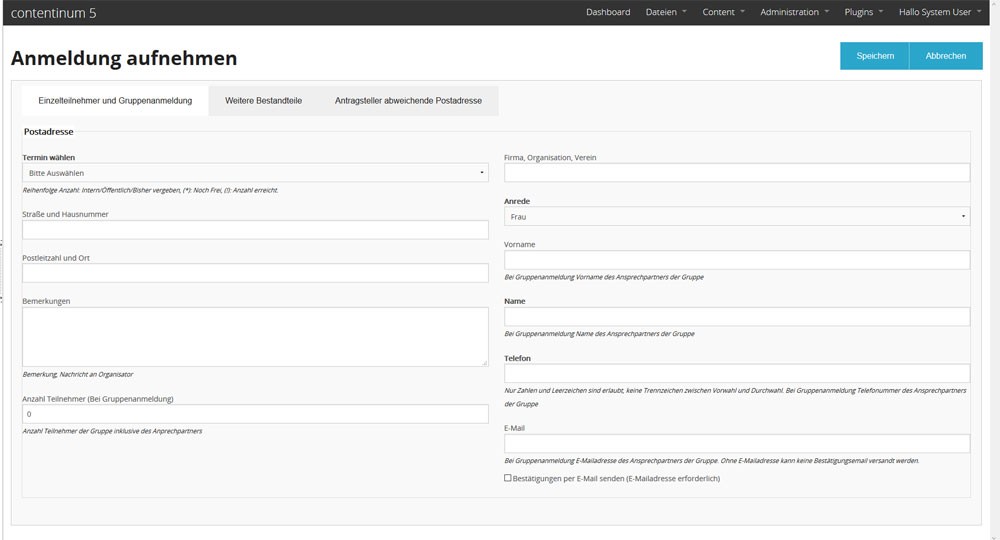Click the contentinum 5 logo
This screenshot has width=1000, height=540.
point(54,13)
